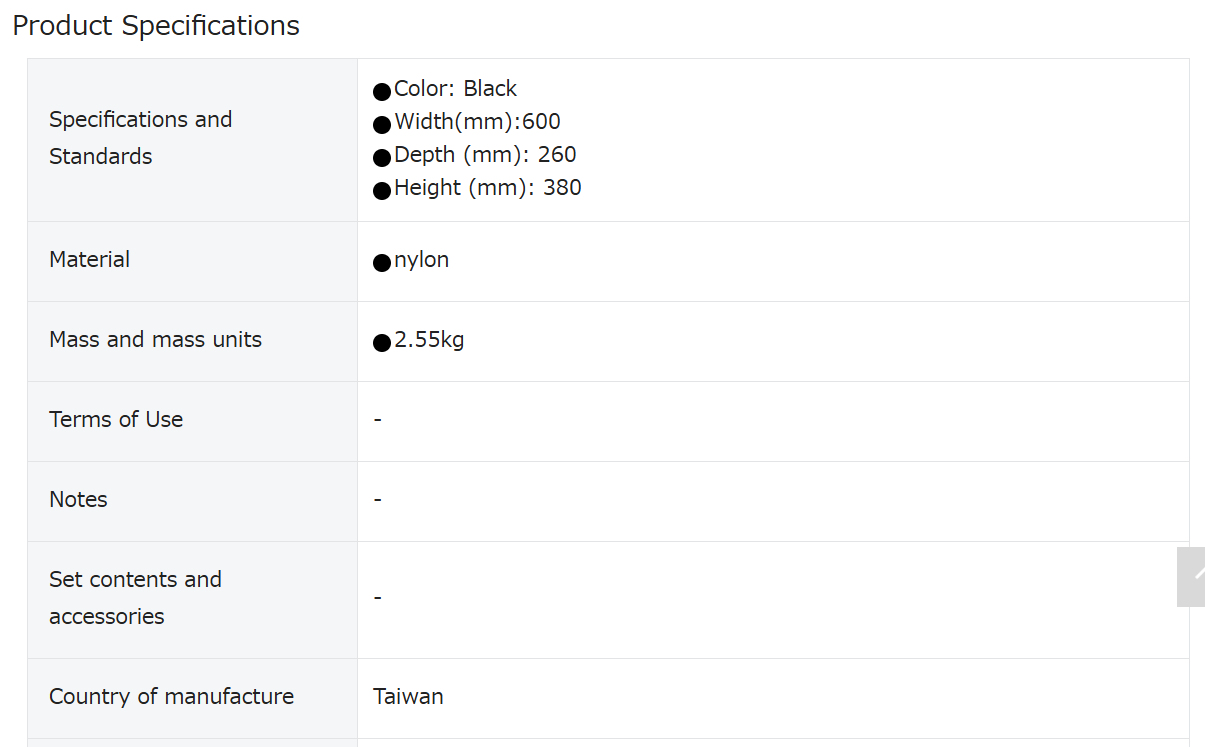This screenshot has width=1205, height=747.
Task: Click the Country of manufacture label
Action: click(x=171, y=697)
